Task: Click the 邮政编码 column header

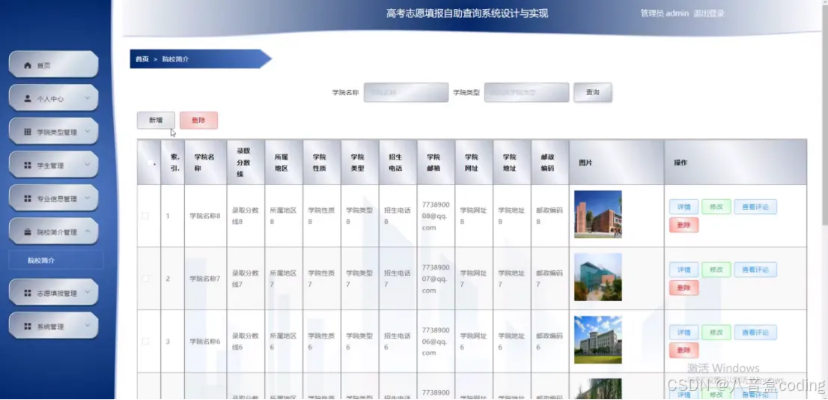Action: tap(550, 162)
